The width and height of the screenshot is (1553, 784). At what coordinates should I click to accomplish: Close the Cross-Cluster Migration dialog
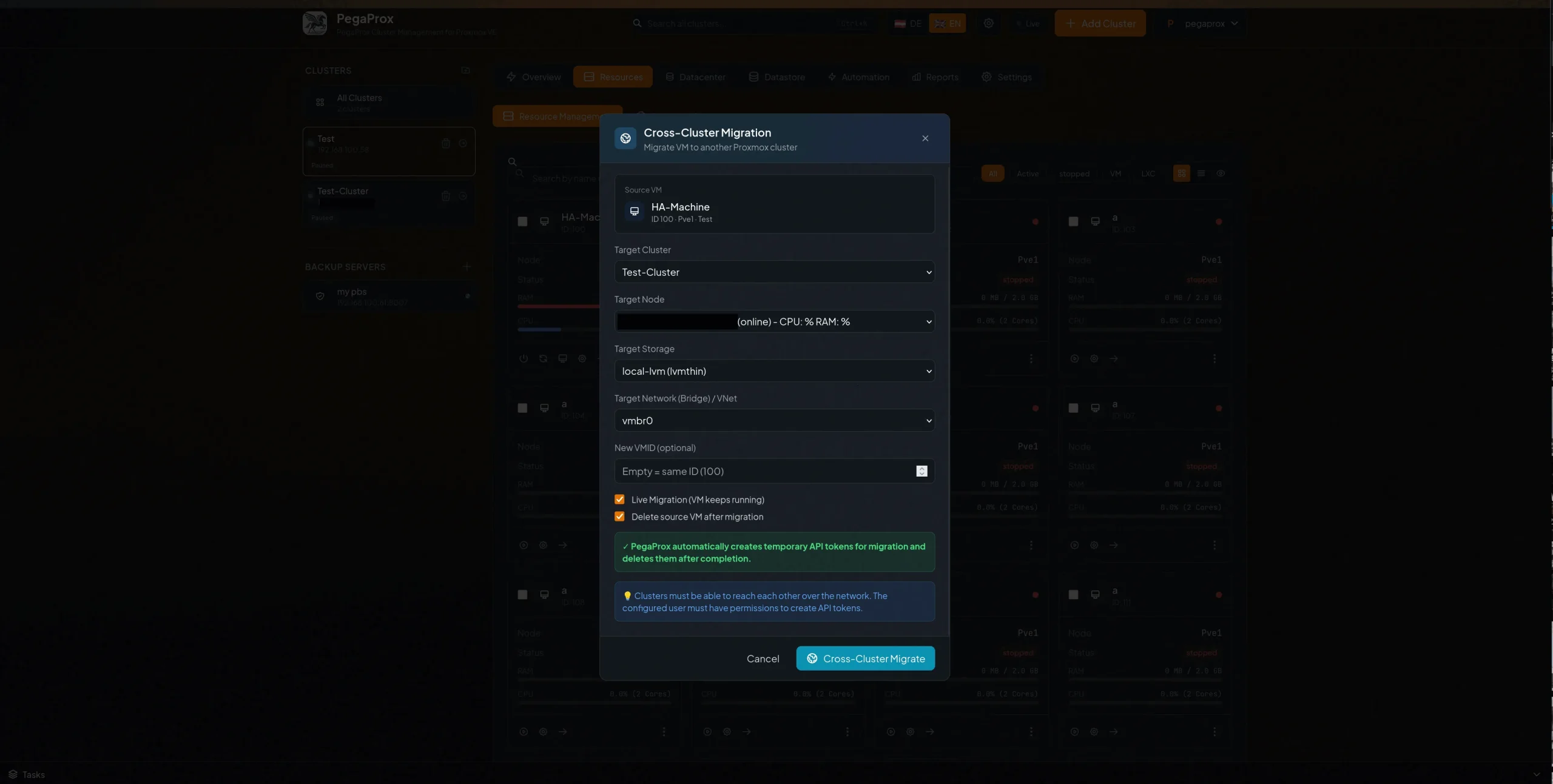tap(925, 138)
